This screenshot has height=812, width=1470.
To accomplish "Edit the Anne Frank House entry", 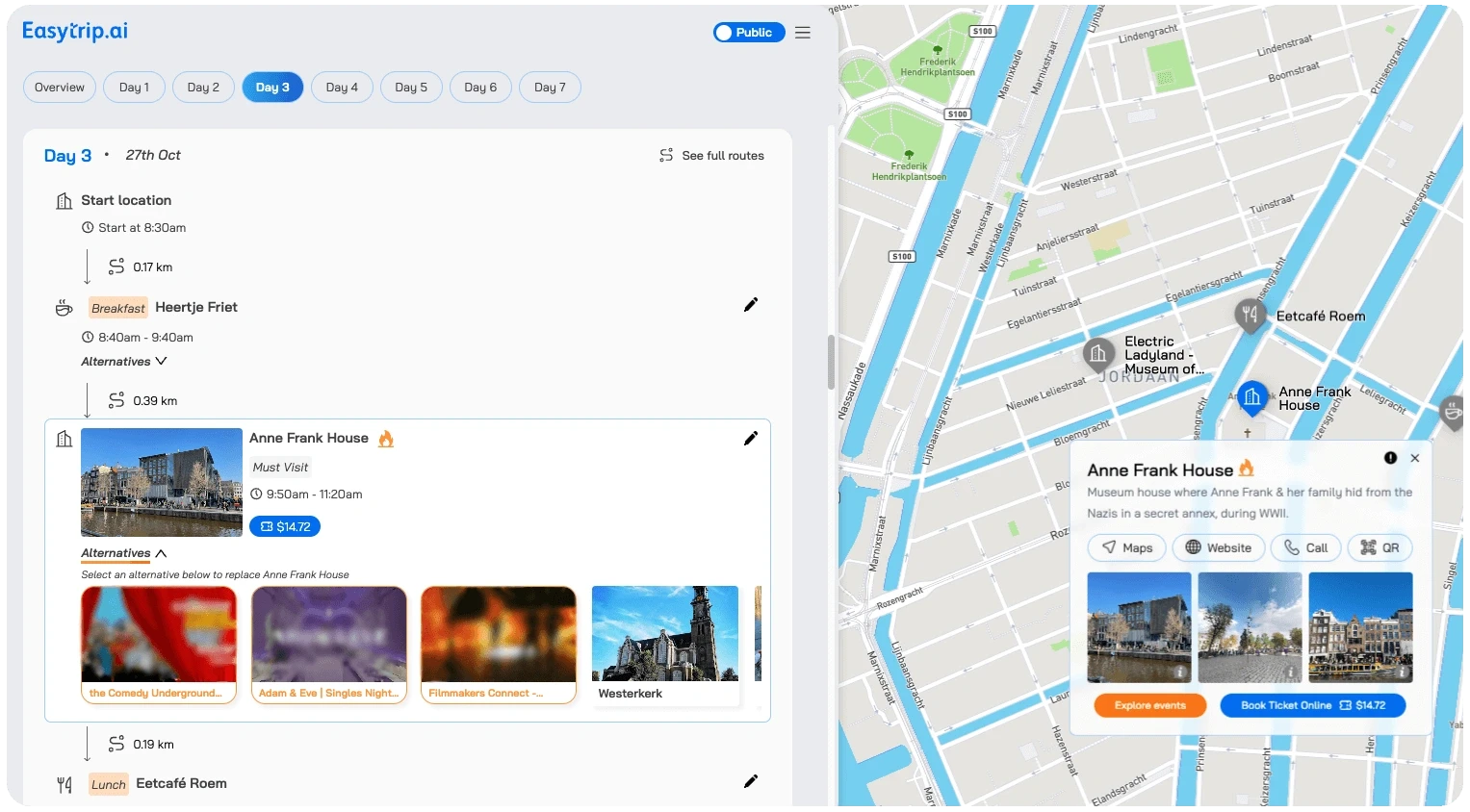I will (x=751, y=439).
